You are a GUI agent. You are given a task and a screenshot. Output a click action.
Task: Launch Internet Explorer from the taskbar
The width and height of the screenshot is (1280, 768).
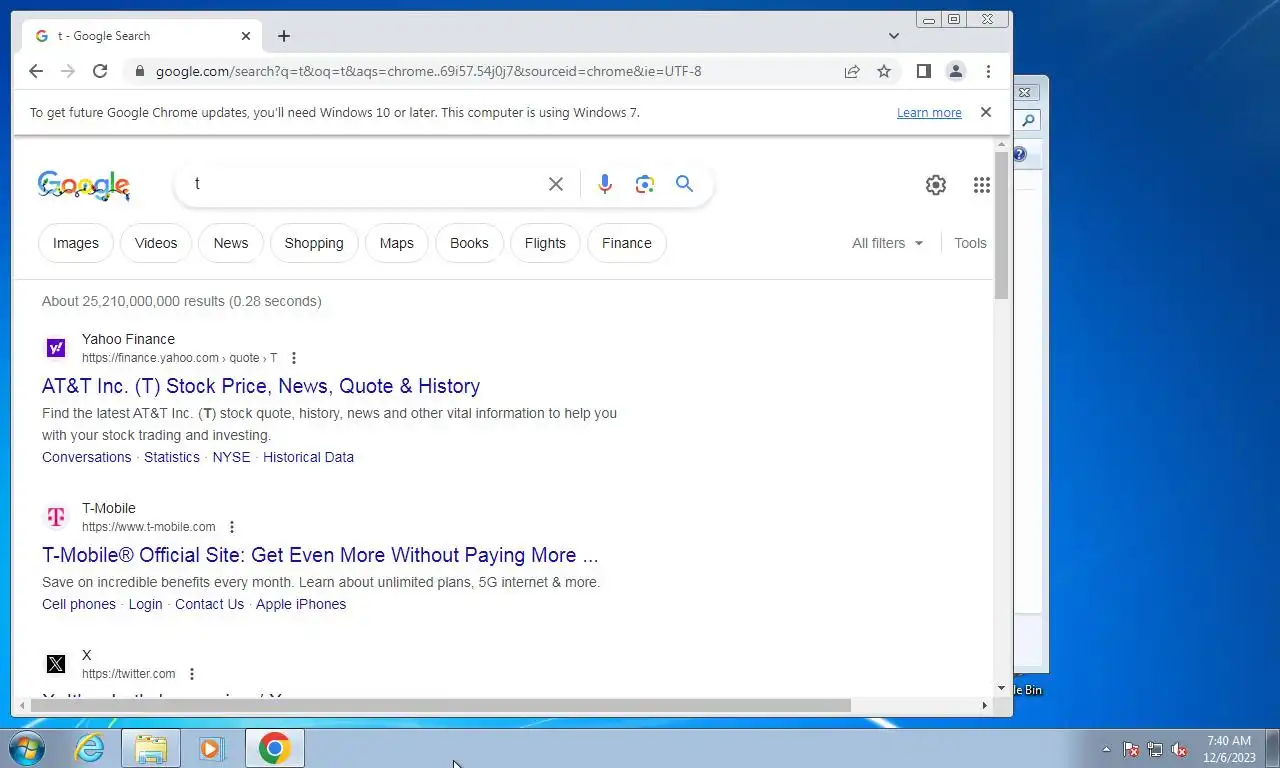tap(90, 748)
